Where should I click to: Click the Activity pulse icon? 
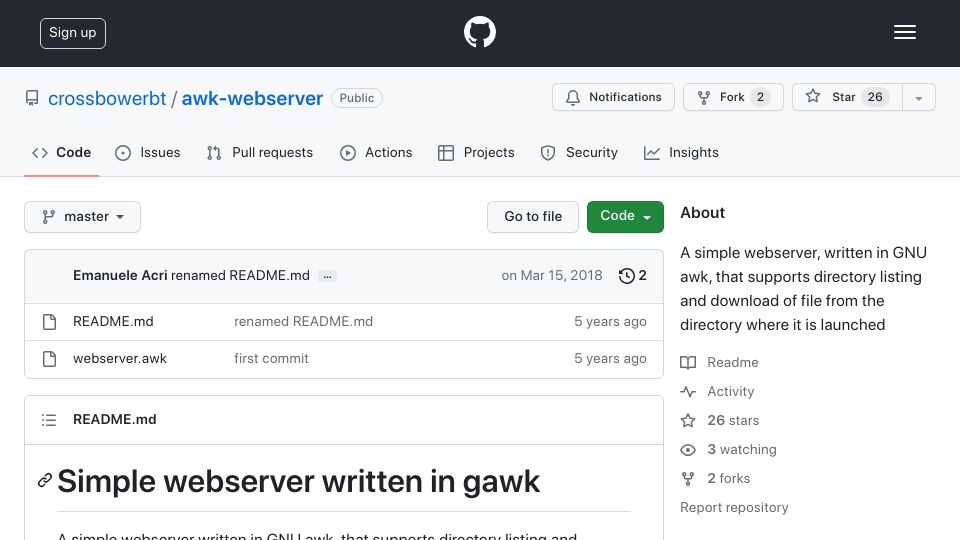coord(688,391)
